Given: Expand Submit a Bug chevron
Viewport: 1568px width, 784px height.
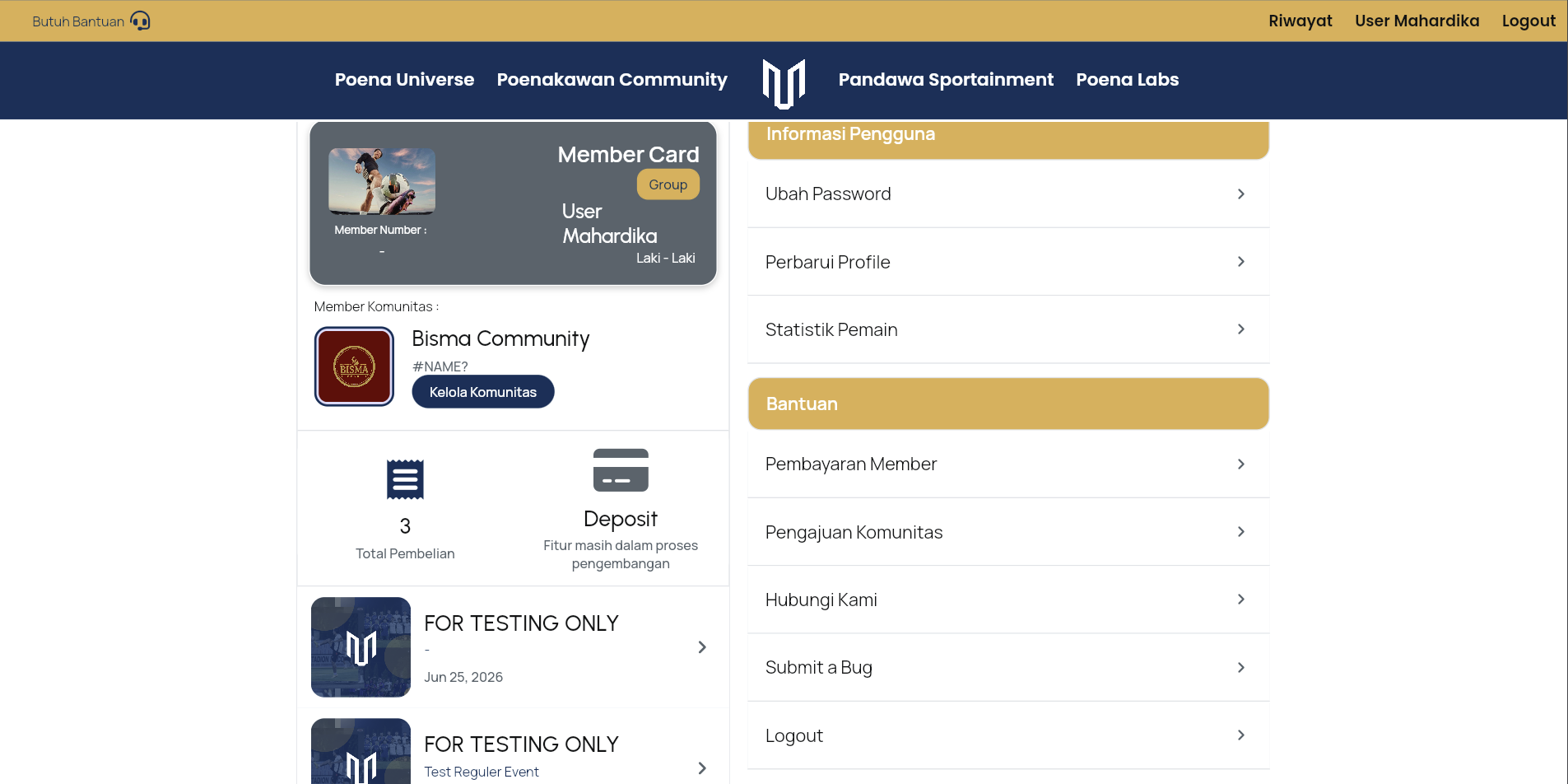Looking at the screenshot, I should 1241,668.
